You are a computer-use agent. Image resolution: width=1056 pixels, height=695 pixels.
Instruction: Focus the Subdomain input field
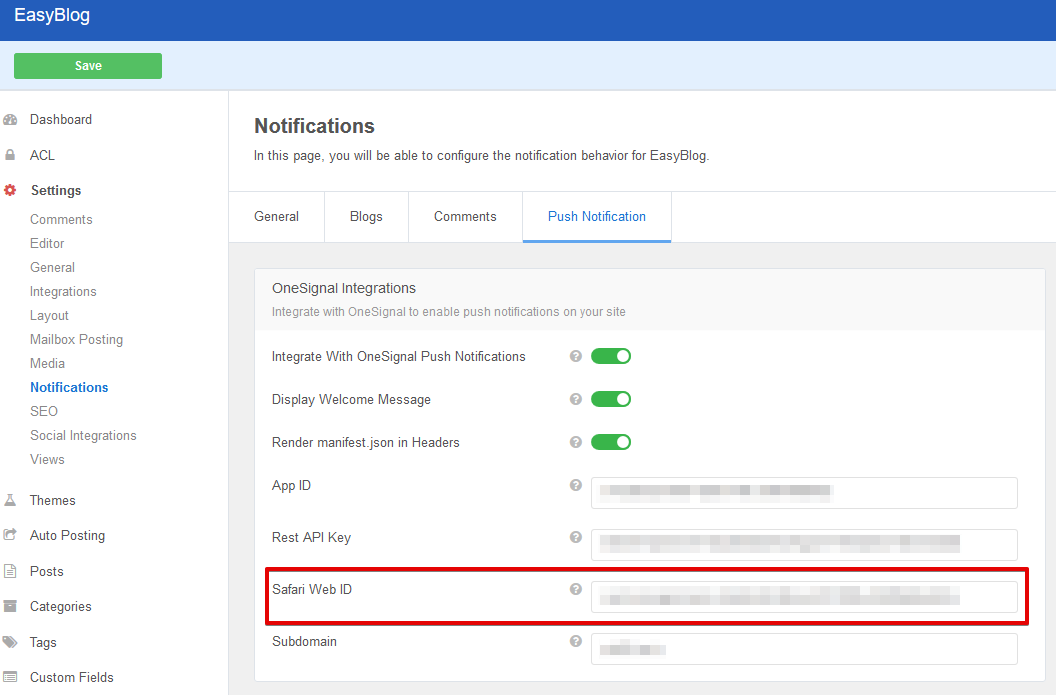point(804,649)
